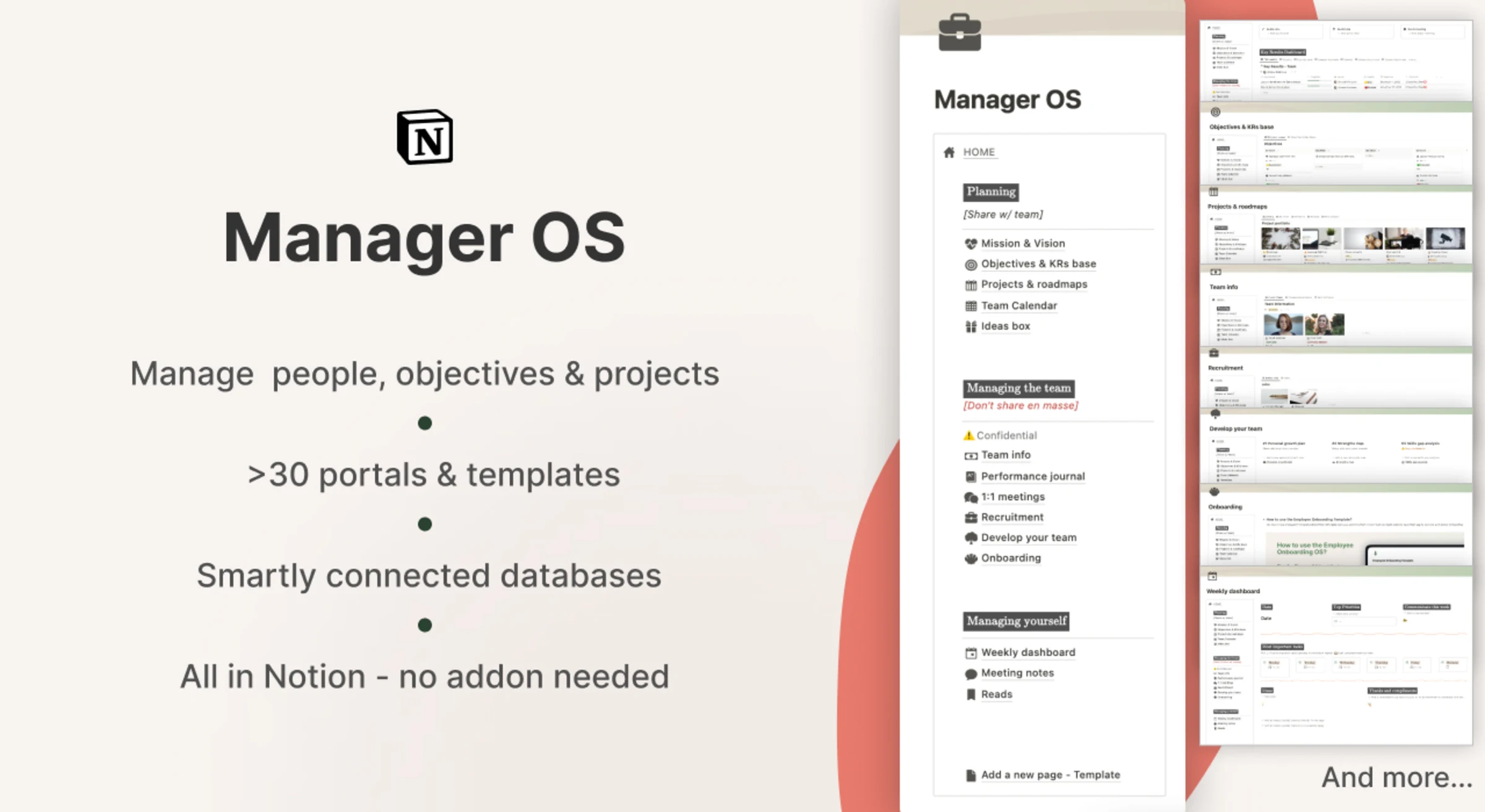Click the Notion cube logo icon
This screenshot has width=1485, height=812.
coord(425,140)
